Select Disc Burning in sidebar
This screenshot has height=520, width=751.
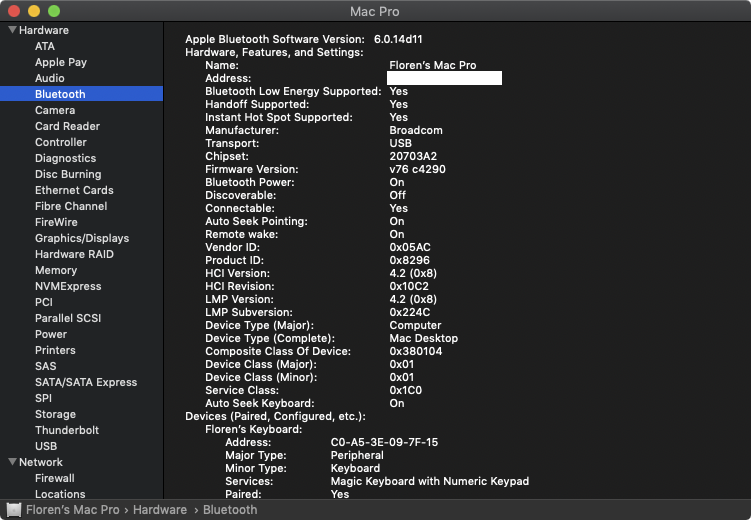(68, 174)
